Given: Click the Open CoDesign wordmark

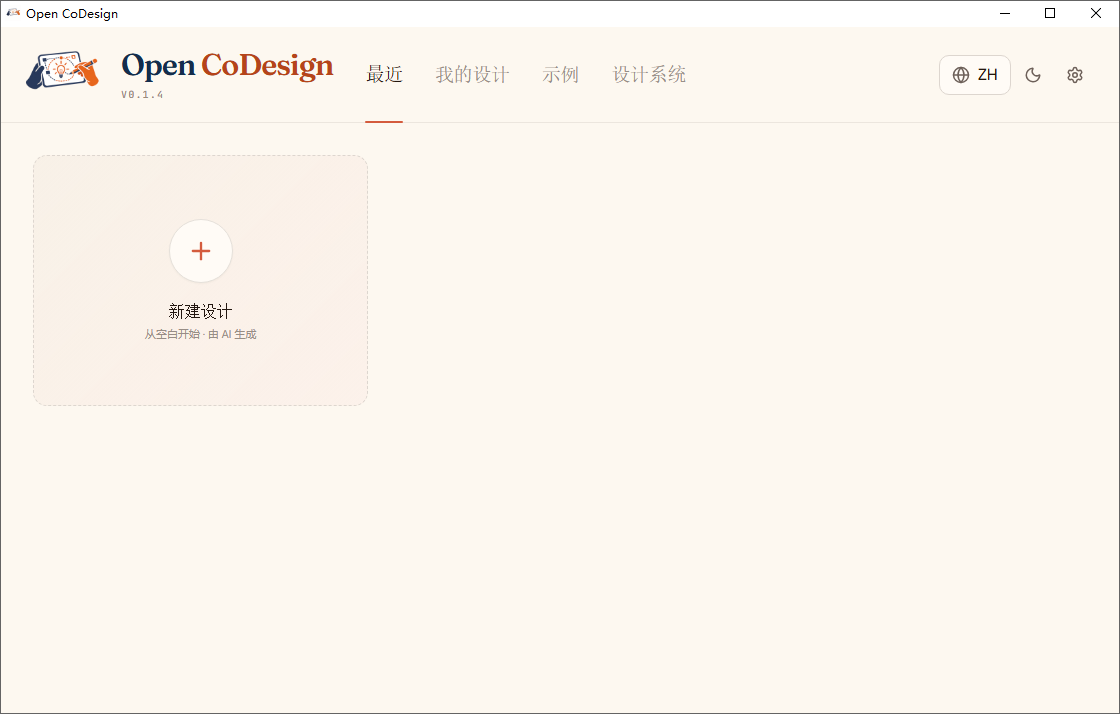Looking at the screenshot, I should pos(226,65).
